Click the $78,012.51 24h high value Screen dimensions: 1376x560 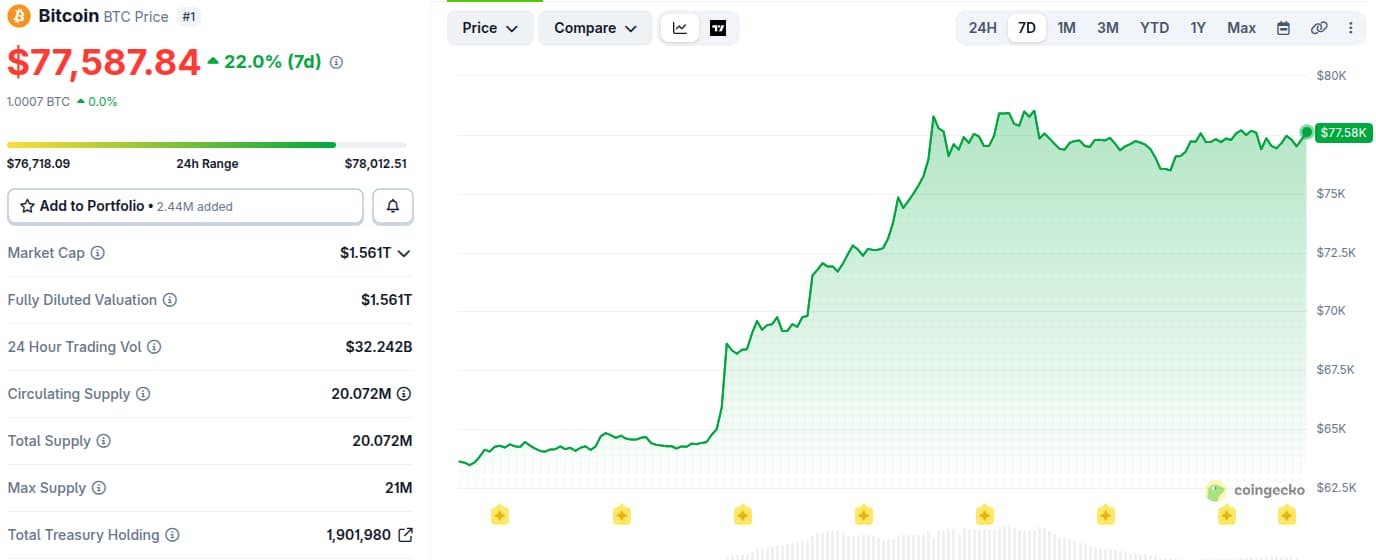(375, 164)
